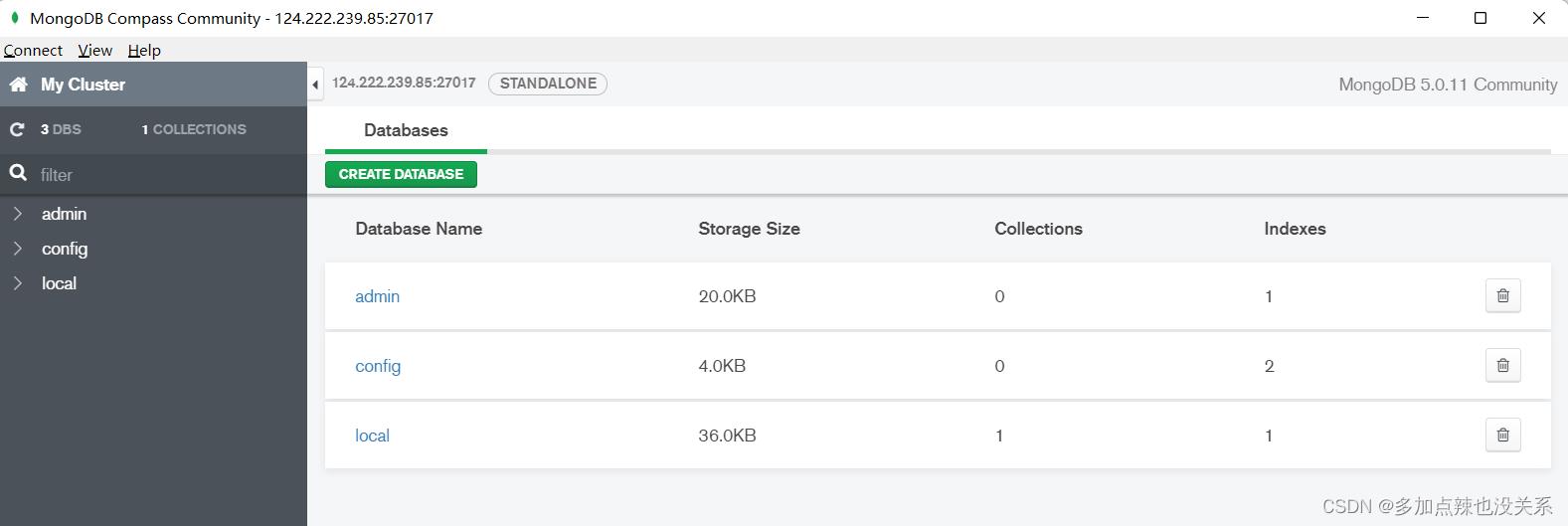Expand the config database tree node
This screenshot has height=526, width=1568.
click(18, 249)
